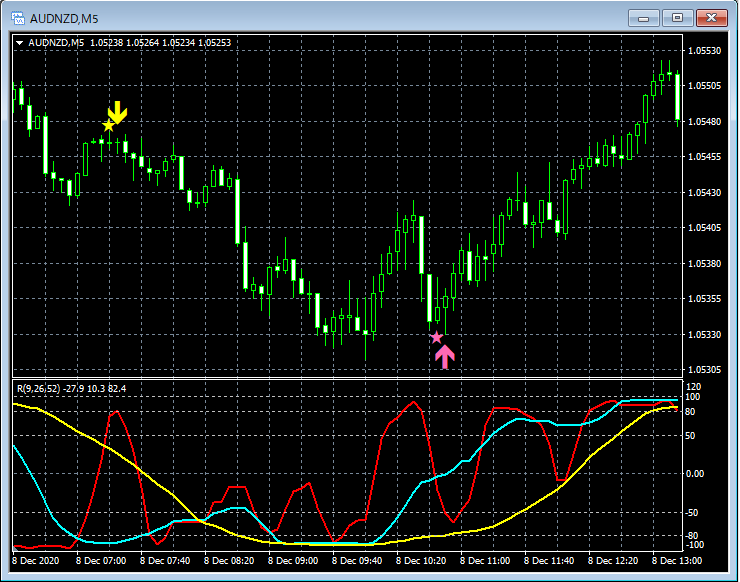Click the 8 Dec 09:40 time label
The height and width of the screenshot is (582, 740).
point(357,561)
